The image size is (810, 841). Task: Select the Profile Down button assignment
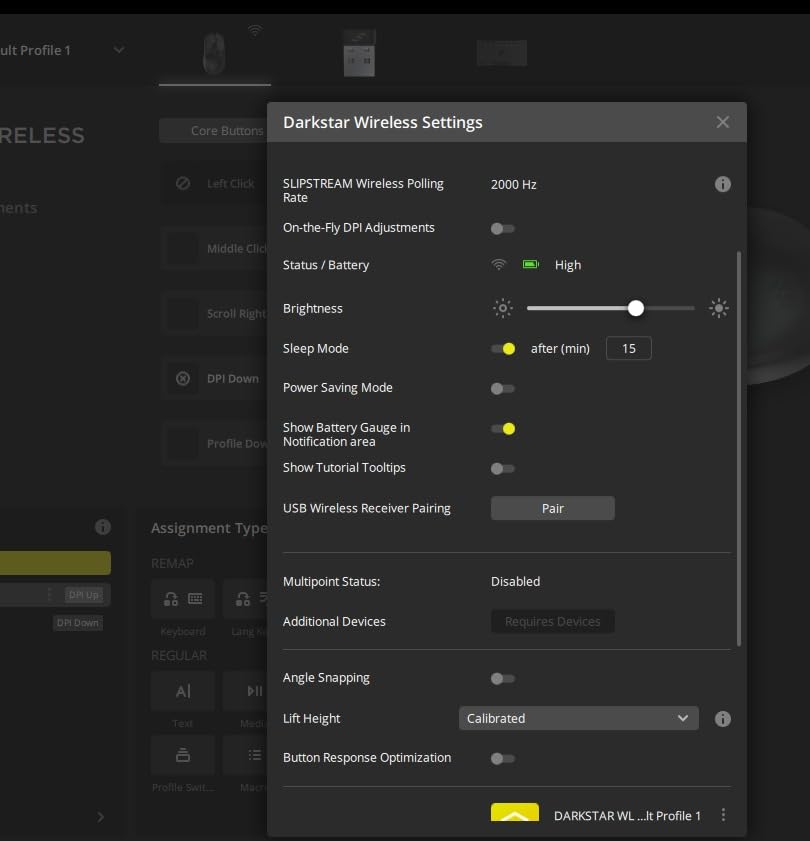tap(213, 444)
